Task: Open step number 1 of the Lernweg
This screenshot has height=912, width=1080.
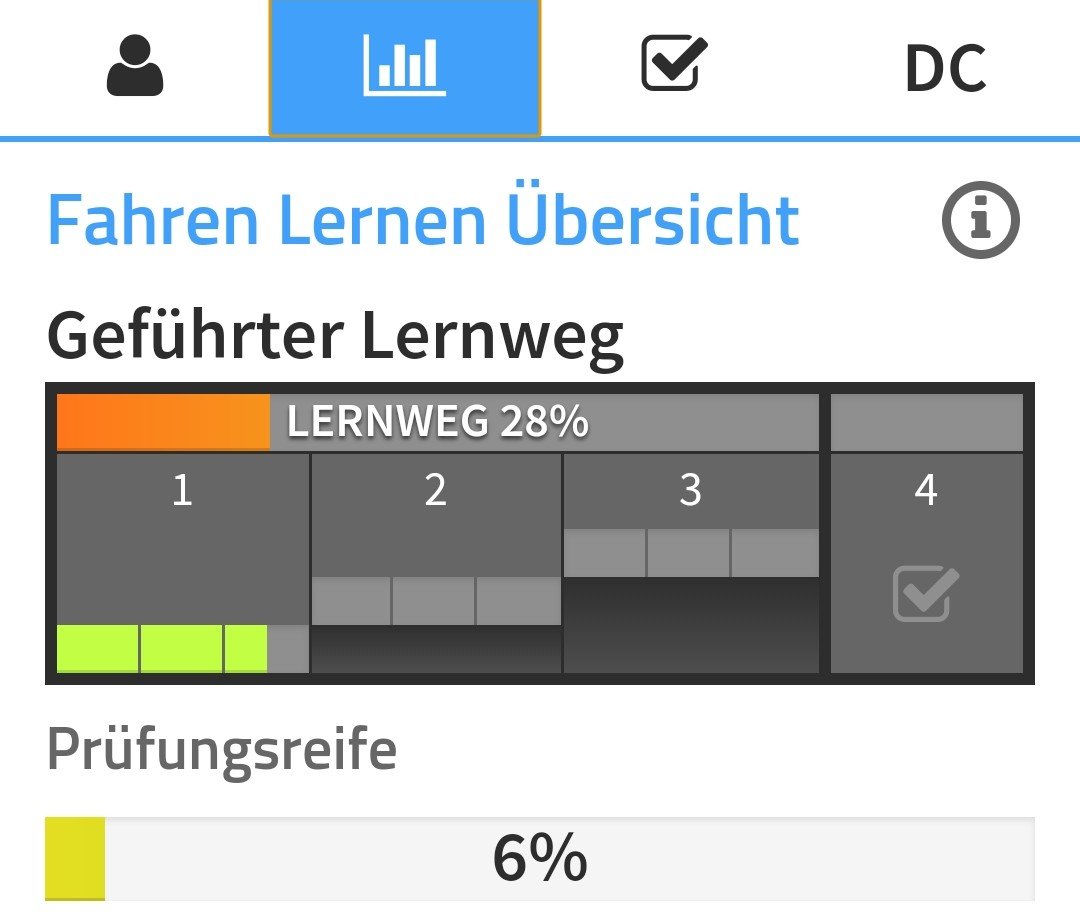Action: point(182,492)
